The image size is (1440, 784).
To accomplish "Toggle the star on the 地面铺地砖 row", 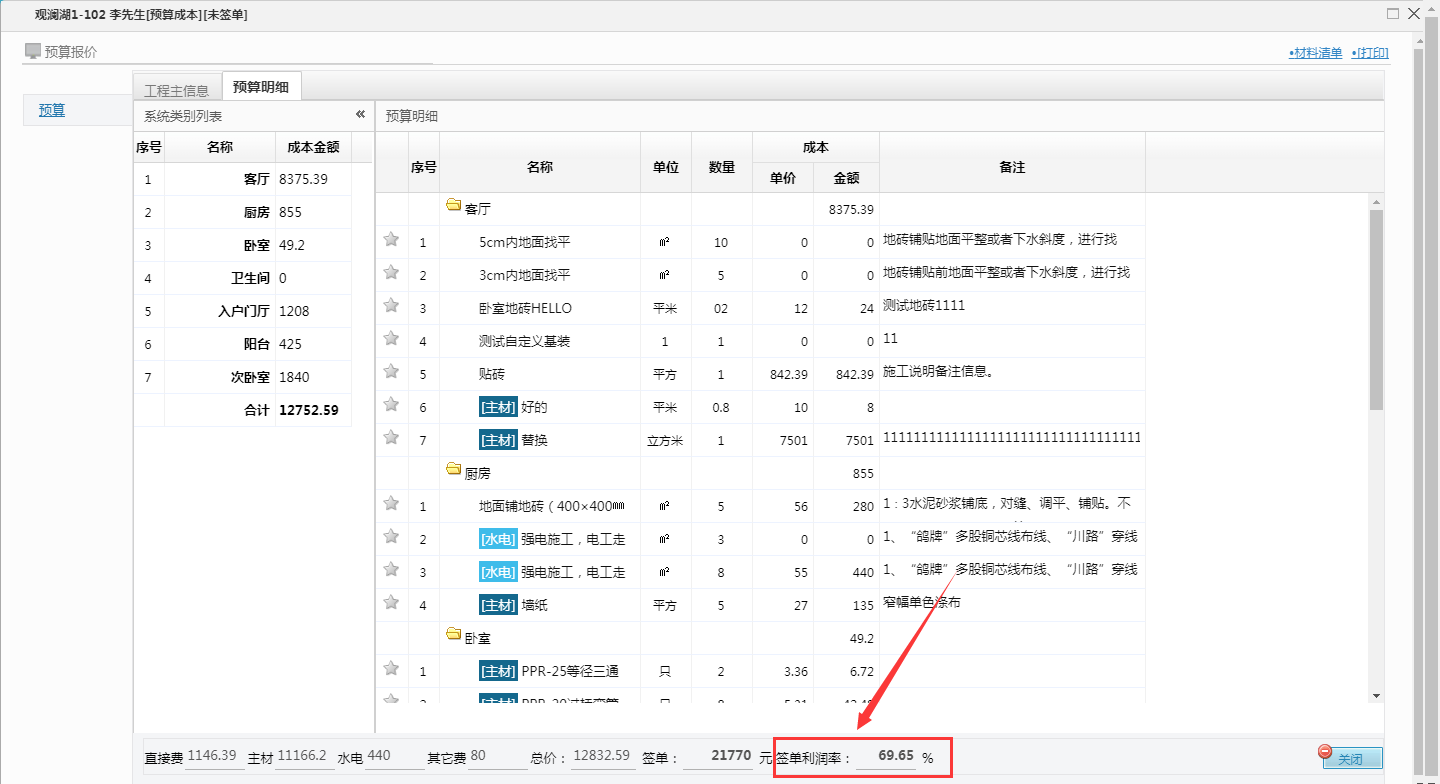I will click(390, 505).
